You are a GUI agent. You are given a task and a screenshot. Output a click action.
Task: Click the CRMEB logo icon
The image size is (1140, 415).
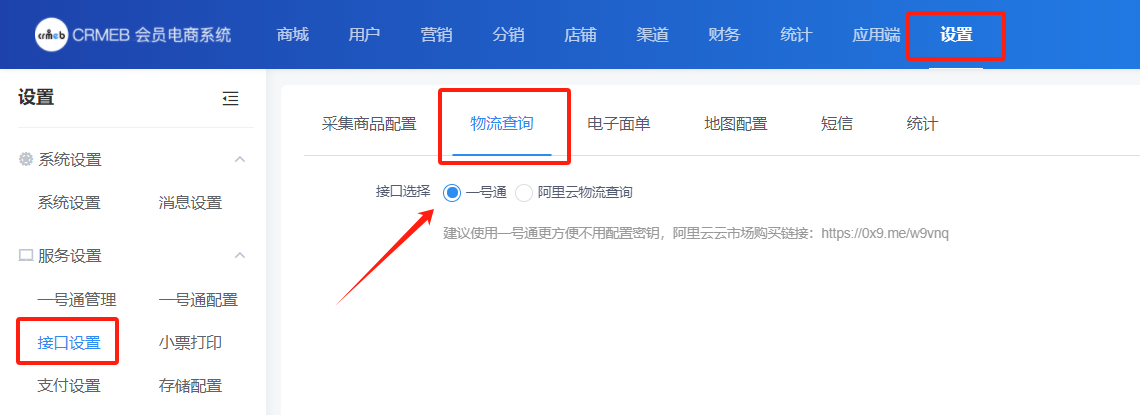(51, 35)
